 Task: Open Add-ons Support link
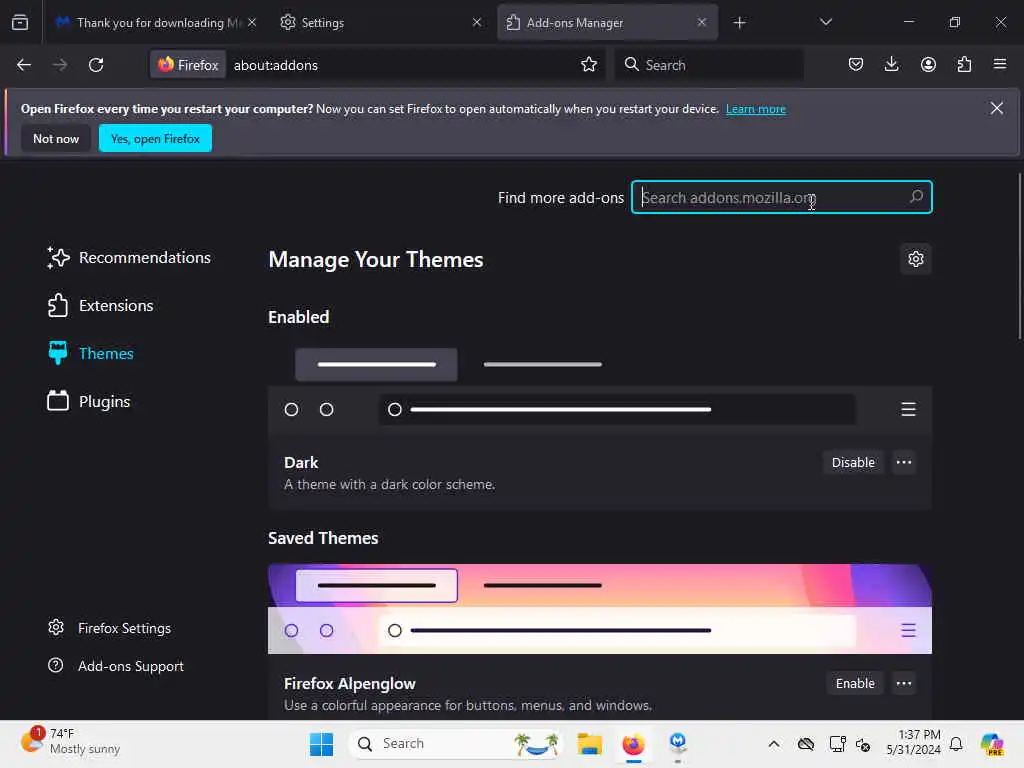point(116,666)
